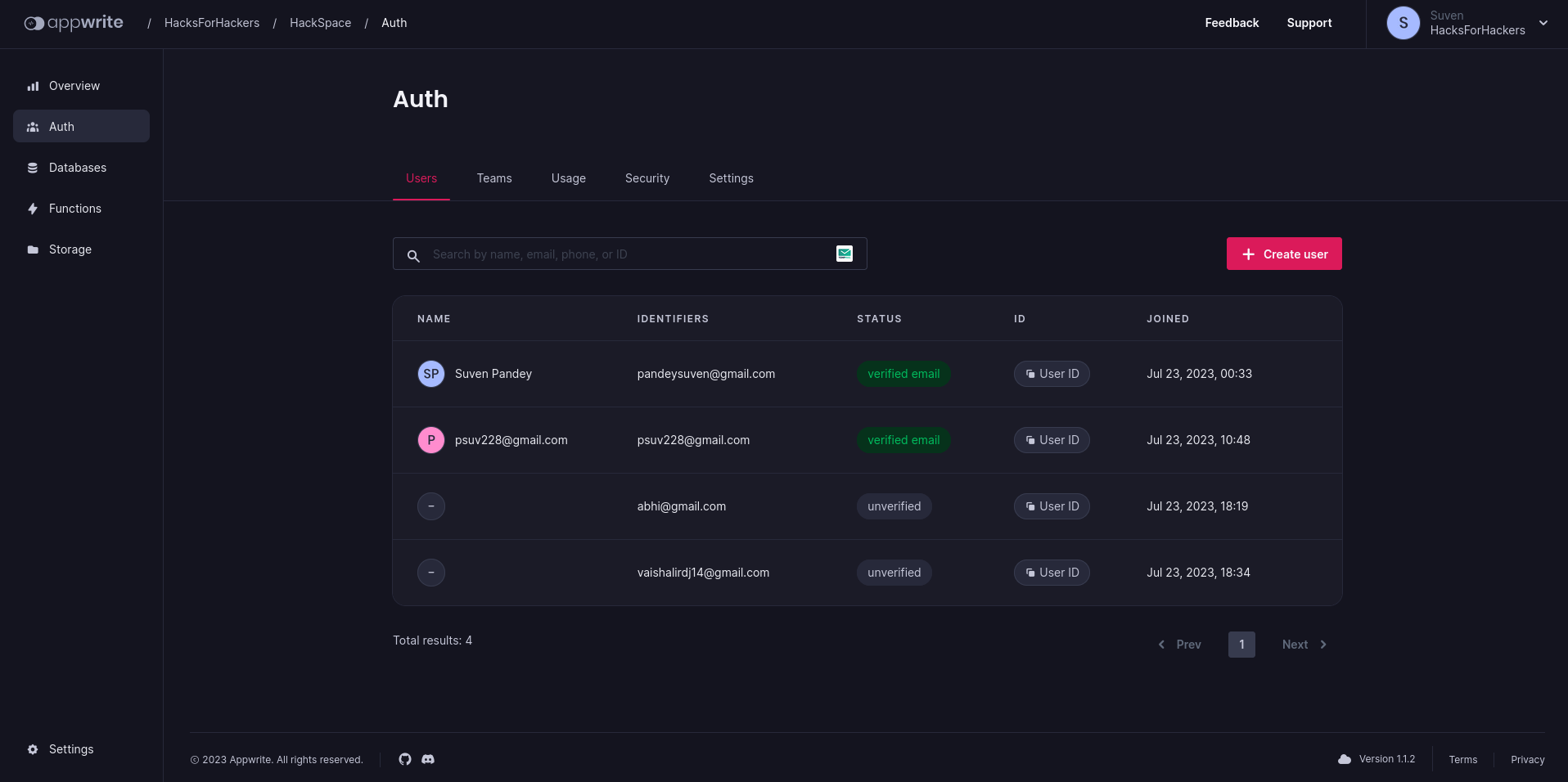
Task: Click abhi@gmail.com identifier
Action: click(x=682, y=506)
